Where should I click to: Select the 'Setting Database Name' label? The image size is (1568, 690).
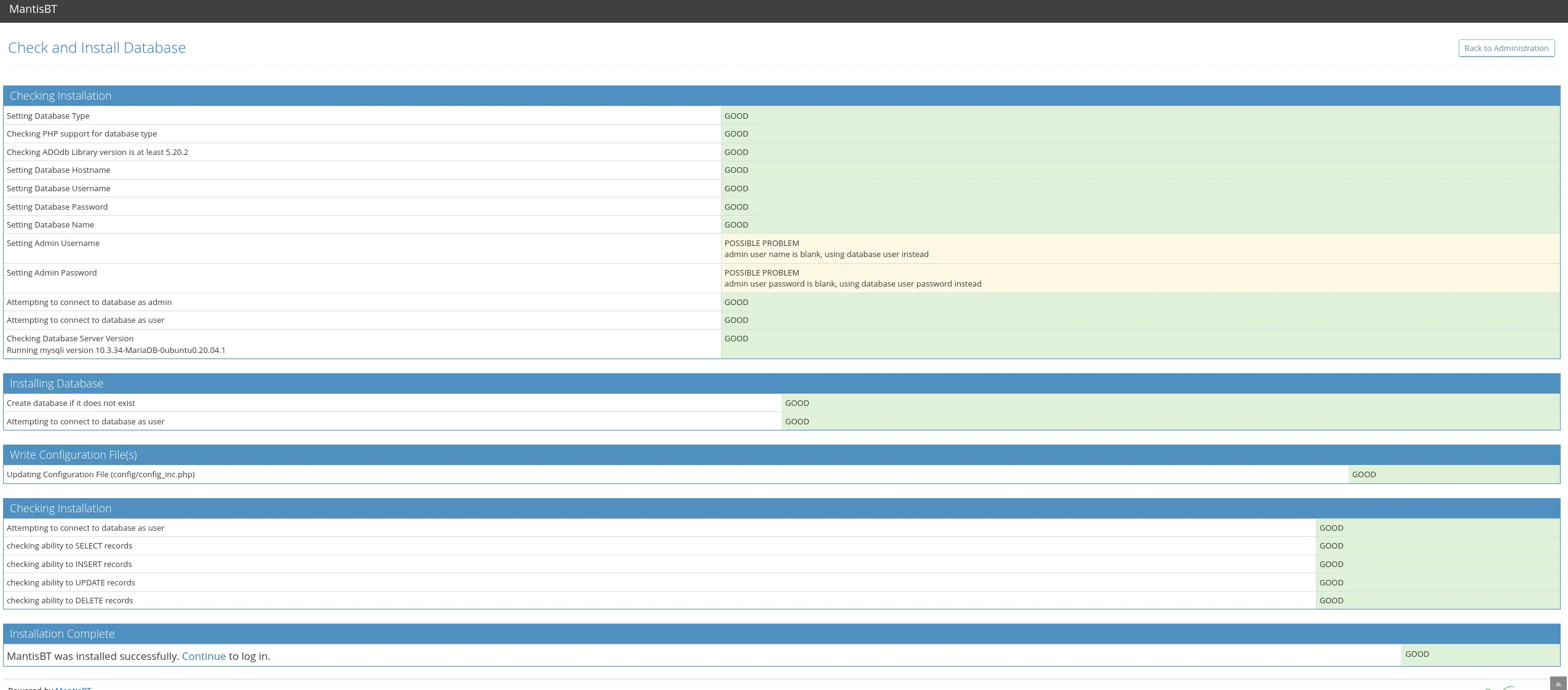point(50,224)
